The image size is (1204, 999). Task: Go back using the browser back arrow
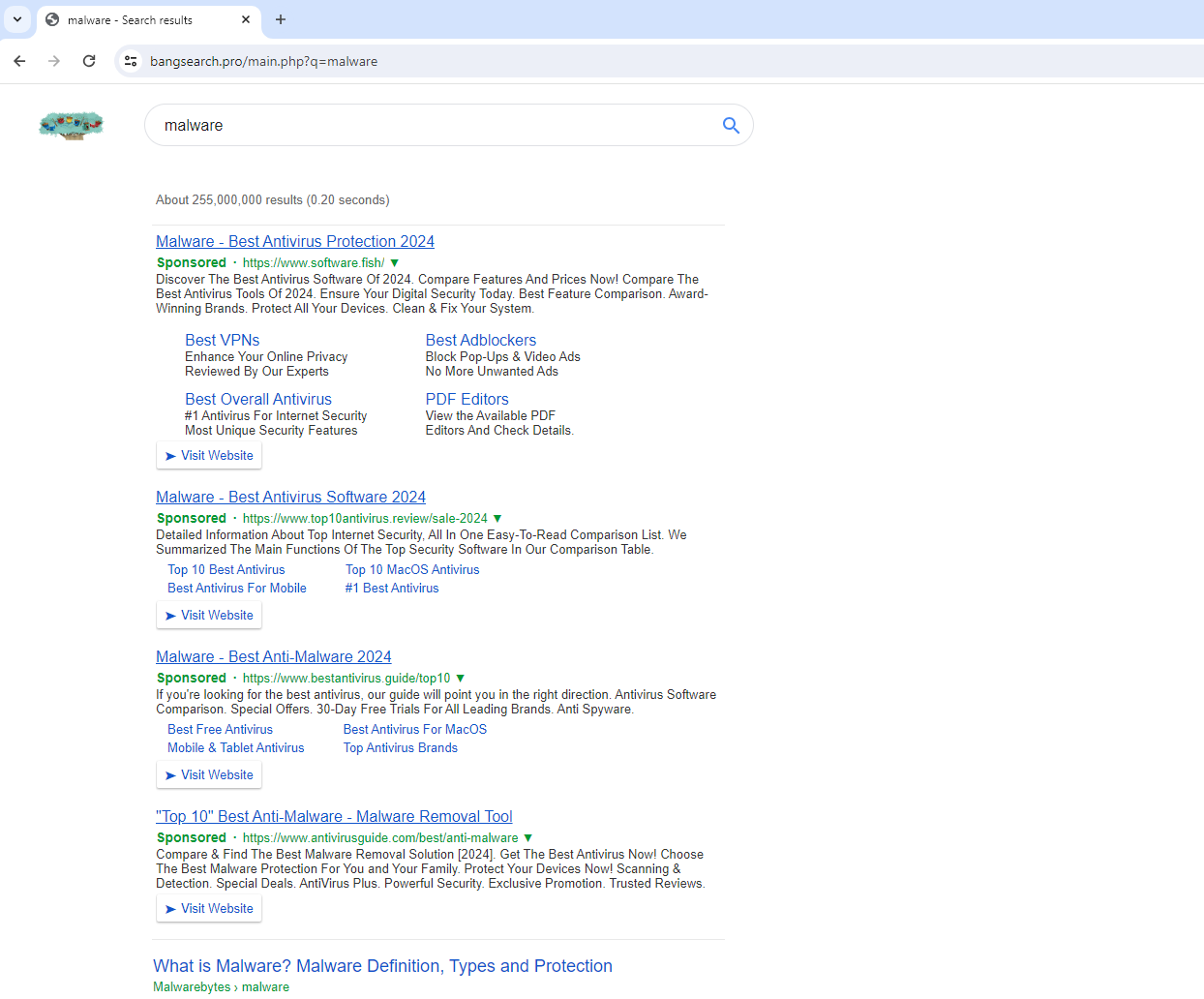19,61
